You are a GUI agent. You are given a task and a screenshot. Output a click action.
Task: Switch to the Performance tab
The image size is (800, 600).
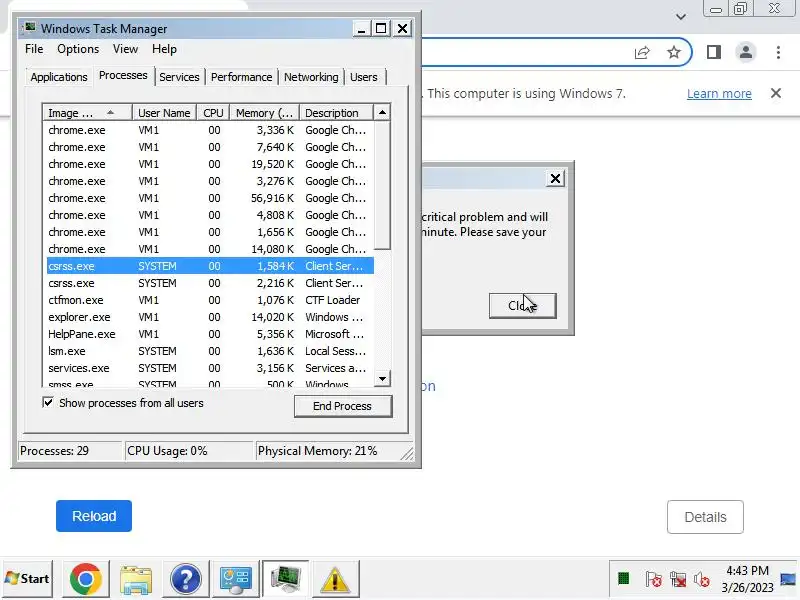tap(241, 77)
